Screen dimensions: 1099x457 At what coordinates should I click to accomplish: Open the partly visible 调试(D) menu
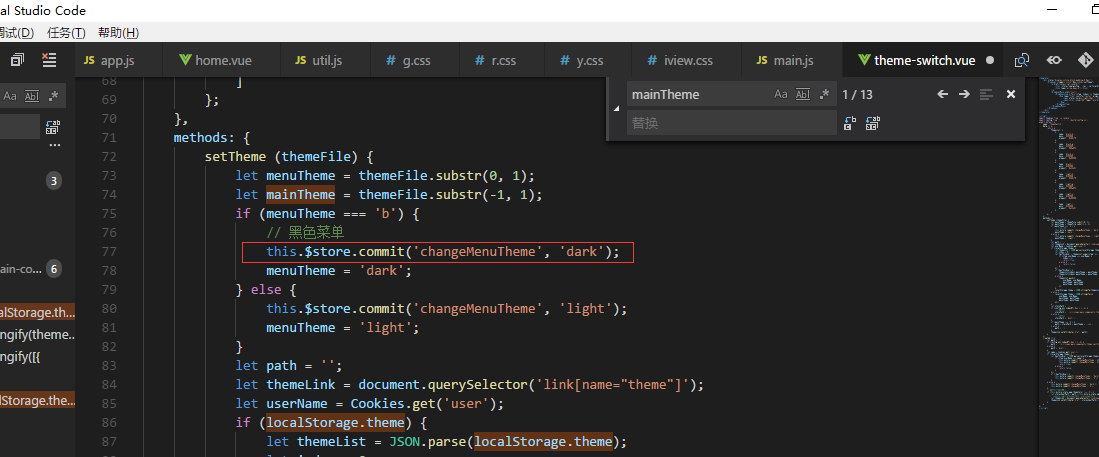click(x=17, y=33)
